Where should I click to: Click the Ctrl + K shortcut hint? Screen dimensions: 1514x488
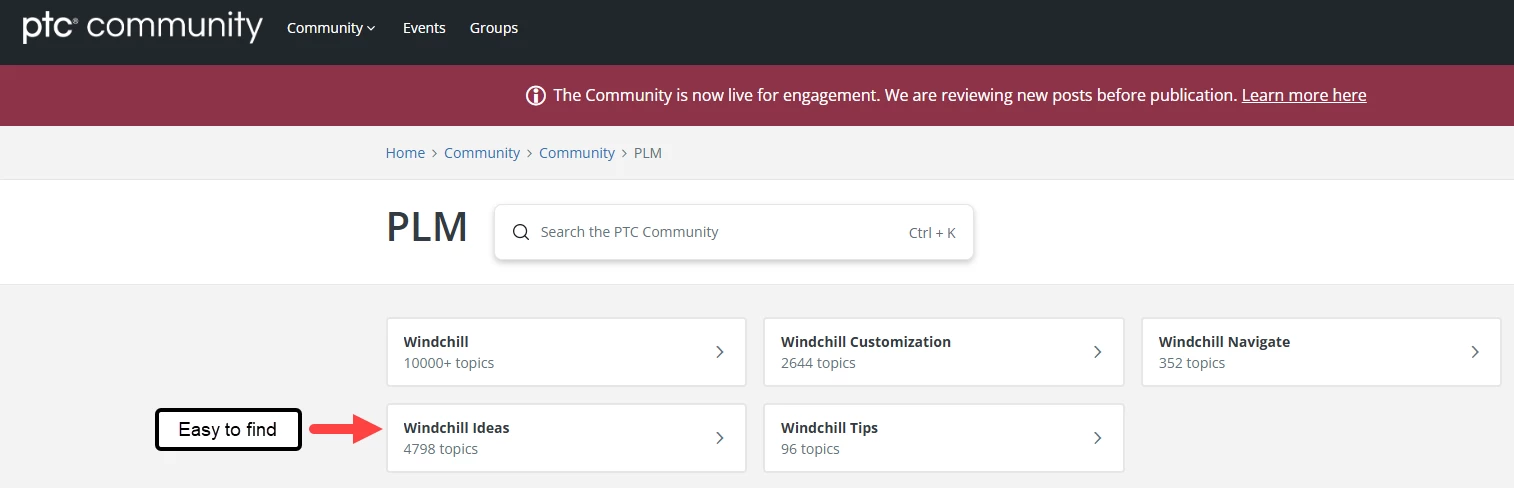[932, 233]
